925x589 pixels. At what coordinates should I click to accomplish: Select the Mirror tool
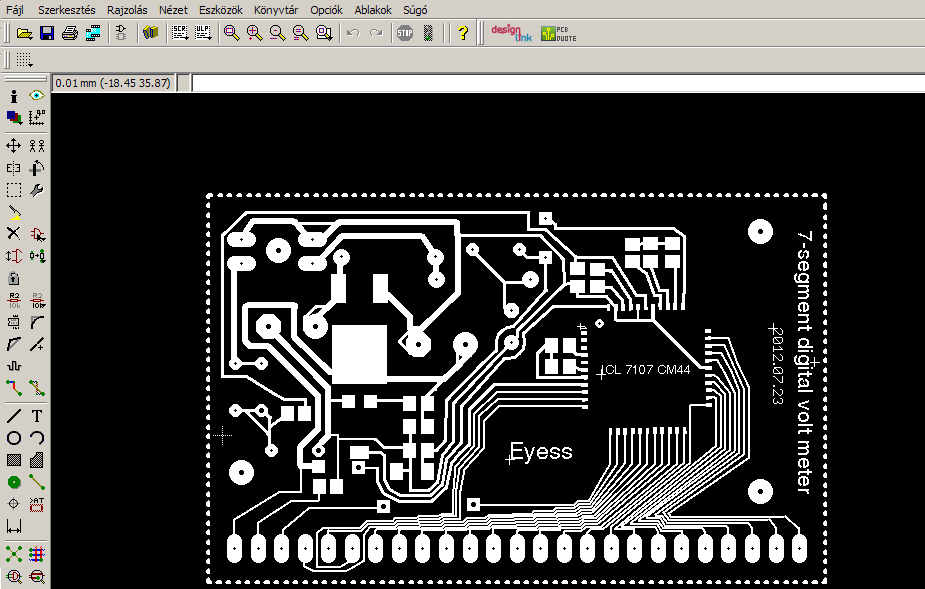[x=14, y=168]
